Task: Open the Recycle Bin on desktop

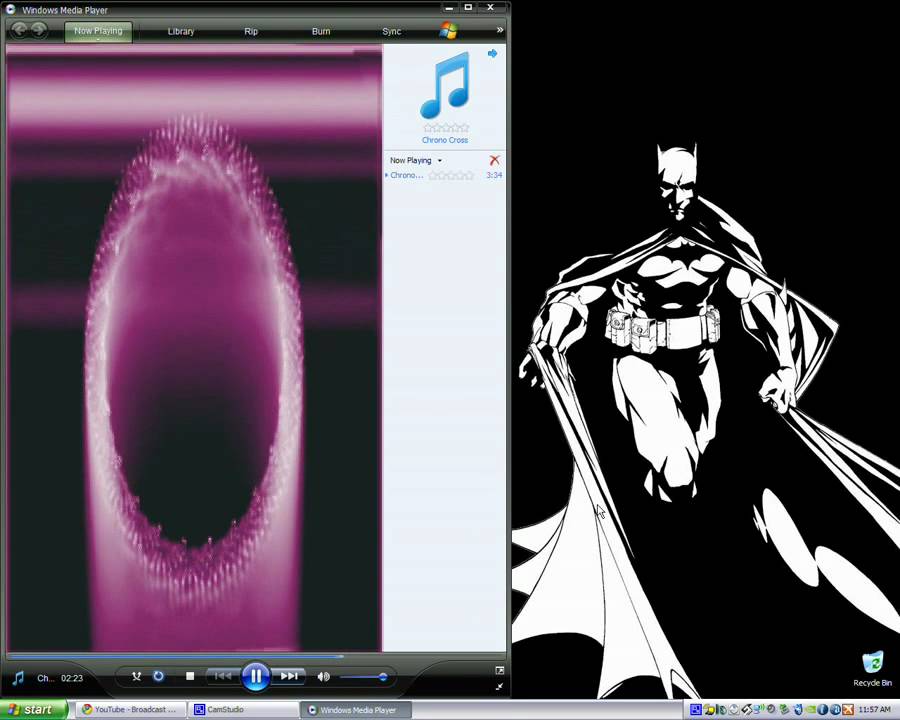Action: click(872, 669)
